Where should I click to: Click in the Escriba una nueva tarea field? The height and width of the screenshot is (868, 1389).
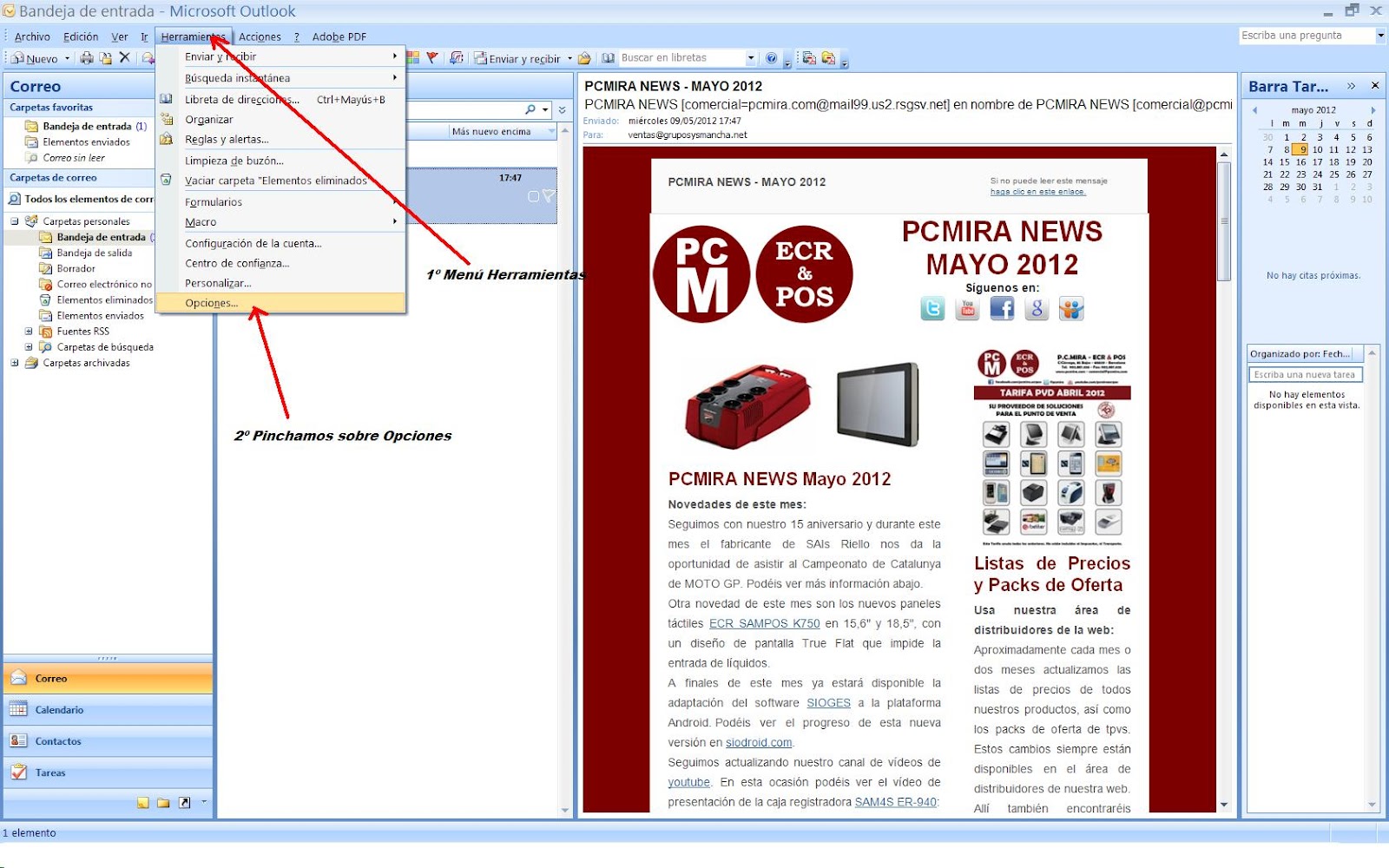tap(1306, 375)
